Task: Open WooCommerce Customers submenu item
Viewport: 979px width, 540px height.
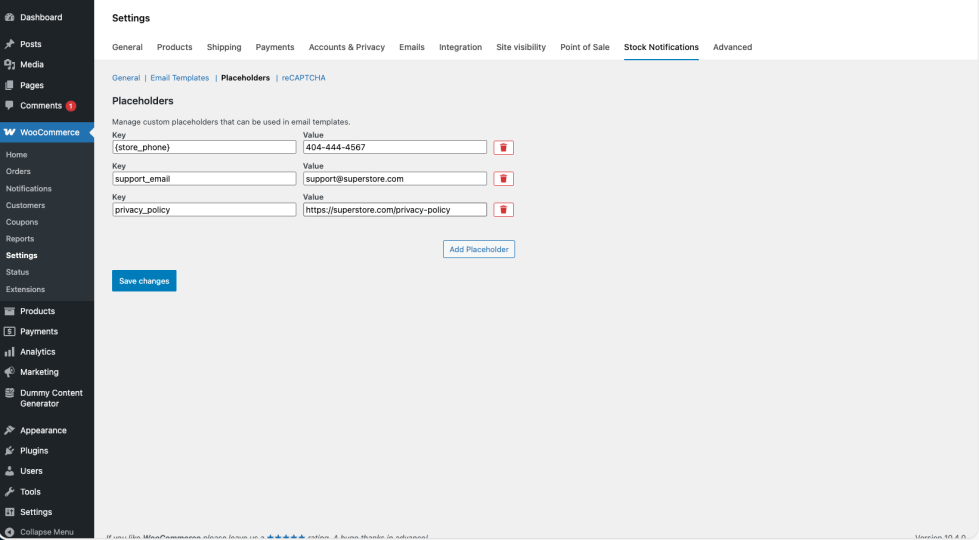Action: 26,205
